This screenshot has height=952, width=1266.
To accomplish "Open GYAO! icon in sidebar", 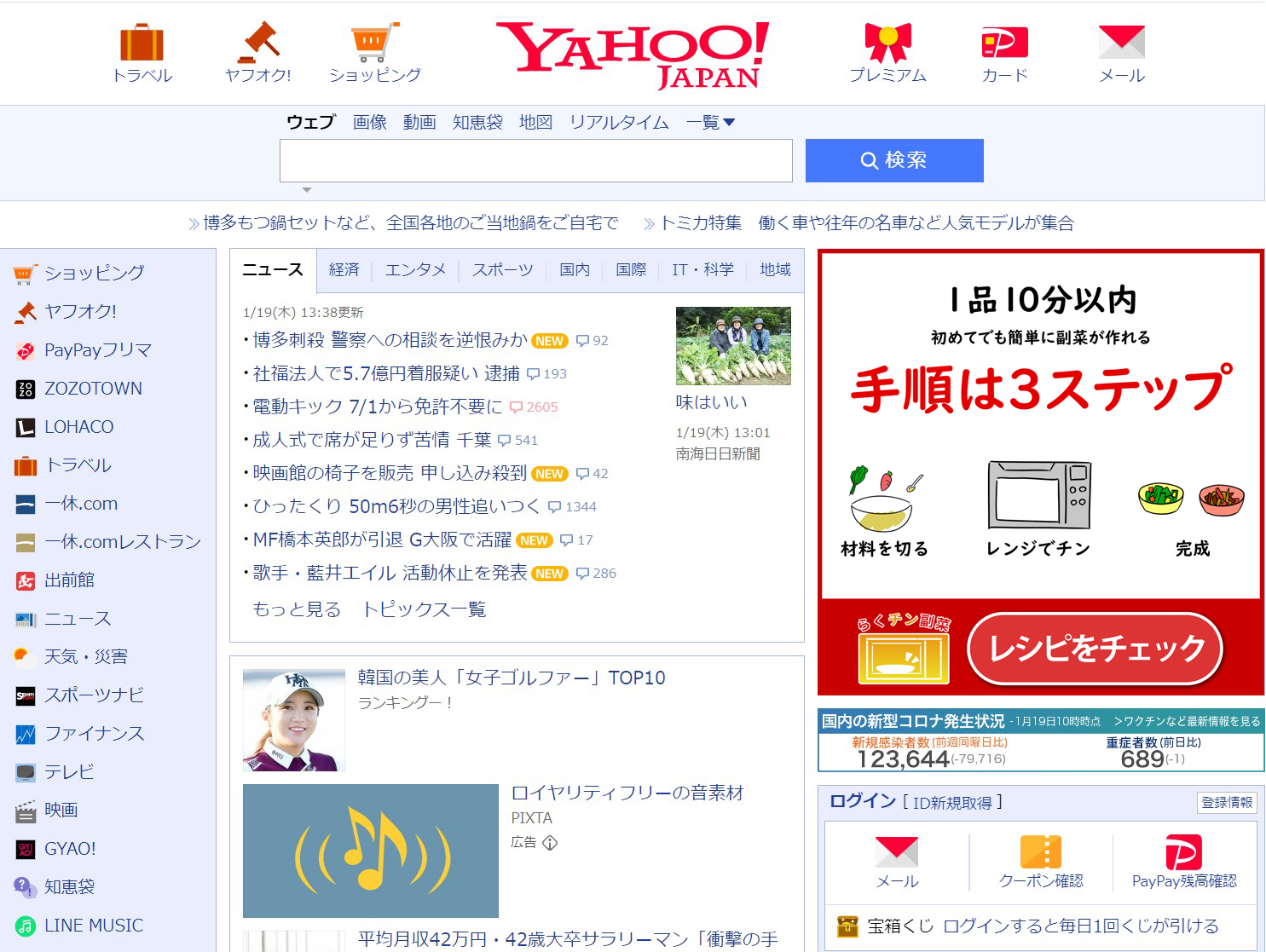I will (x=26, y=849).
